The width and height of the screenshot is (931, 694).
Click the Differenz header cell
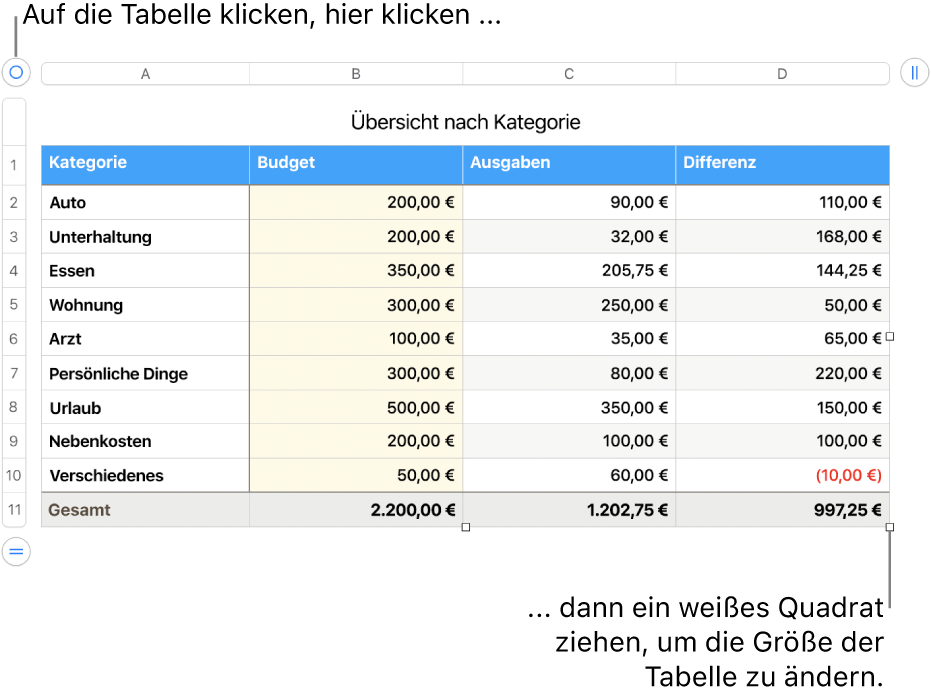coord(783,165)
